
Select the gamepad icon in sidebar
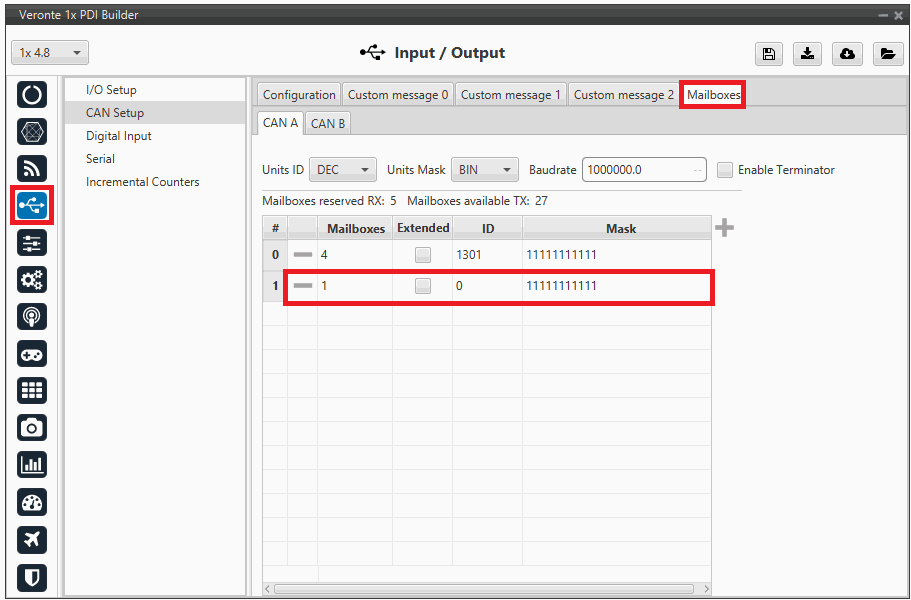(32, 354)
